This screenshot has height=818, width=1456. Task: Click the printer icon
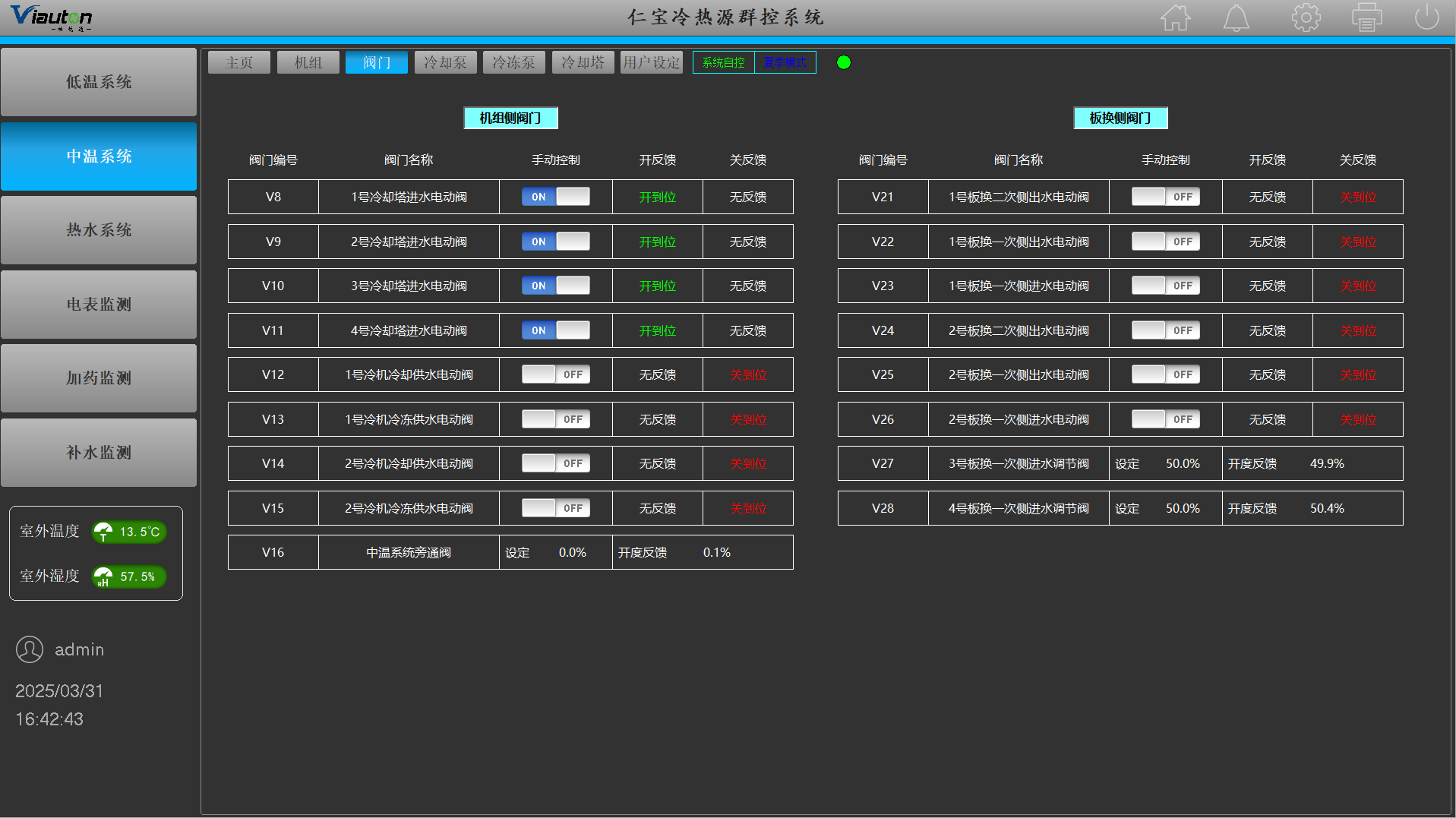click(x=1366, y=17)
